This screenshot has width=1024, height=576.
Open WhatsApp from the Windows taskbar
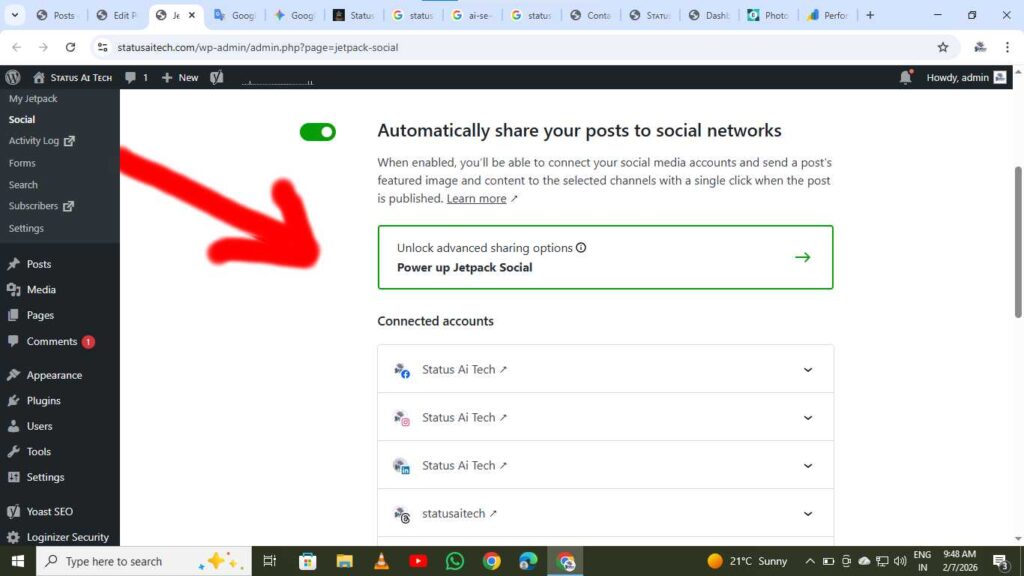click(x=455, y=561)
